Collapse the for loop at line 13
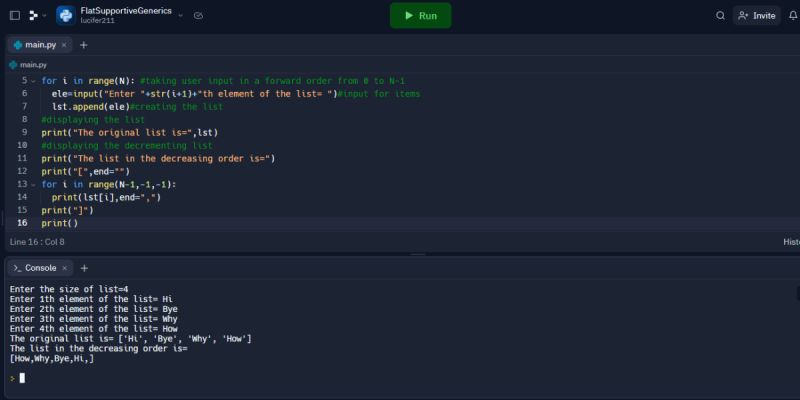800x400 pixels. point(33,184)
